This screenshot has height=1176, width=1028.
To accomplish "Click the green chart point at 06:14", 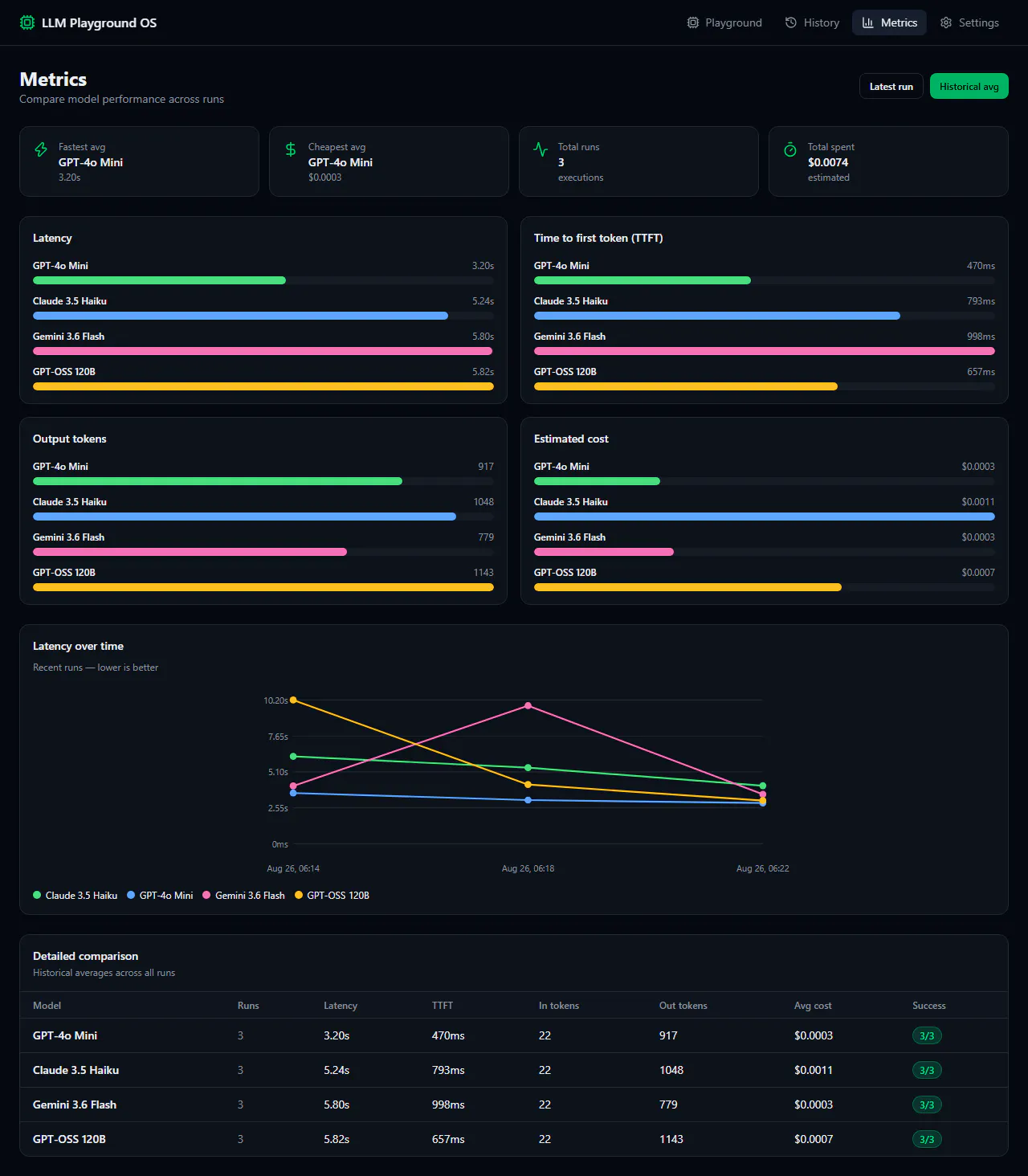I will click(x=293, y=757).
